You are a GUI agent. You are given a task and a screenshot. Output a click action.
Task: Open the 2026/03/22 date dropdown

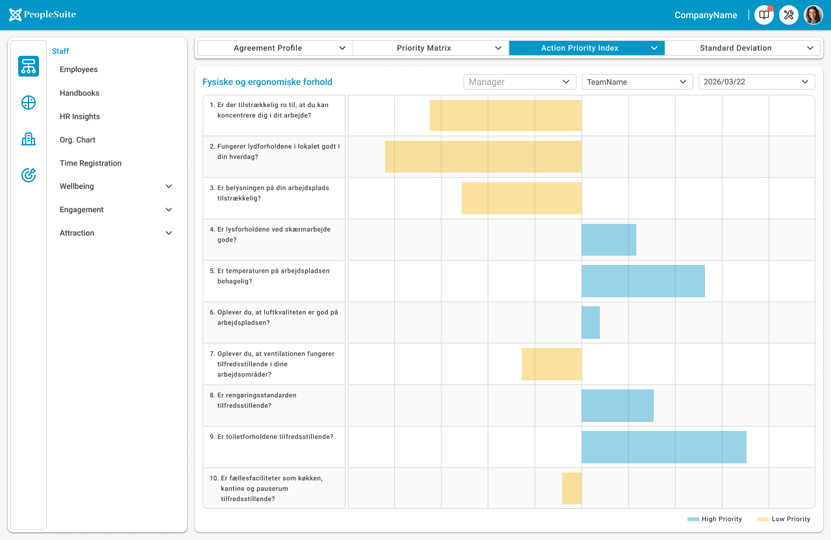756,82
